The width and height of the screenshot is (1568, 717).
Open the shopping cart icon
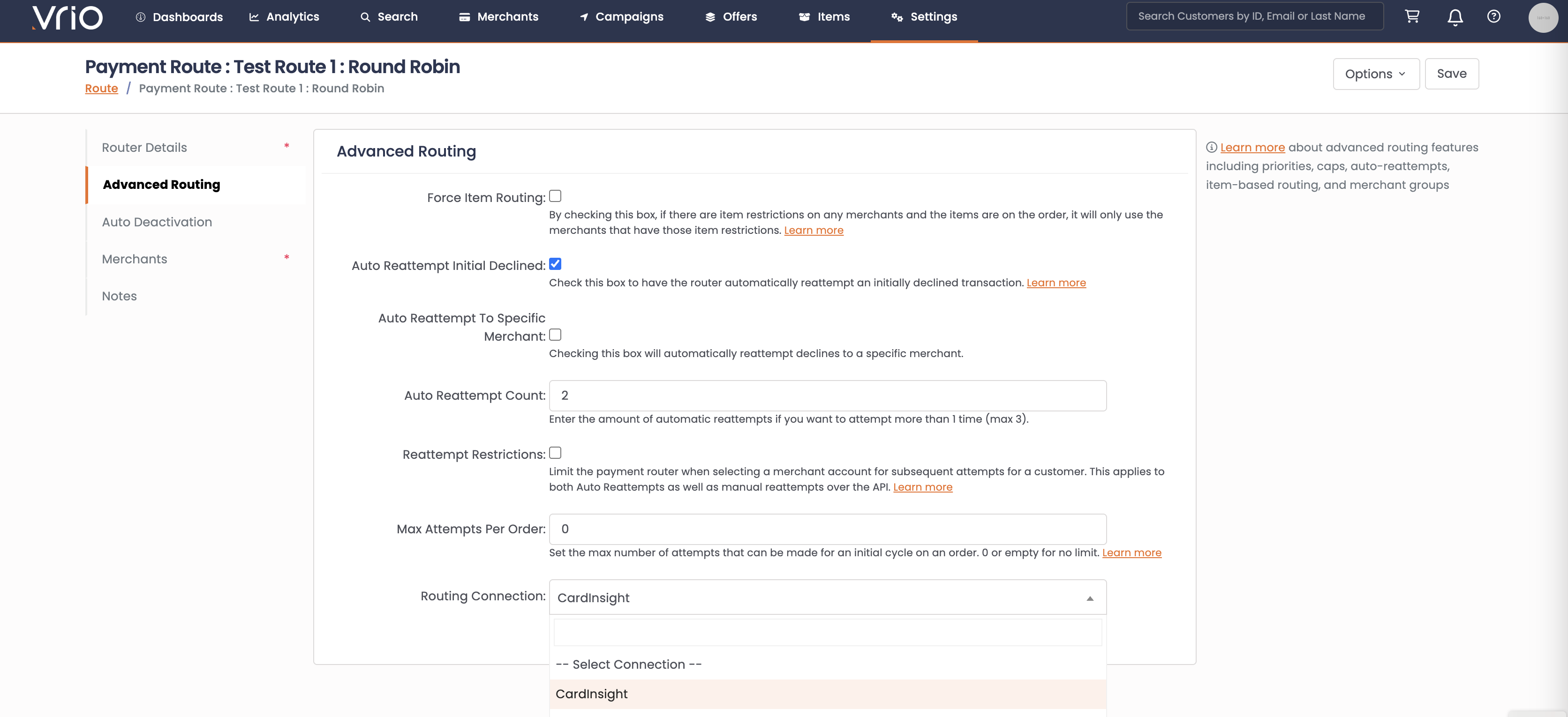[x=1412, y=16]
